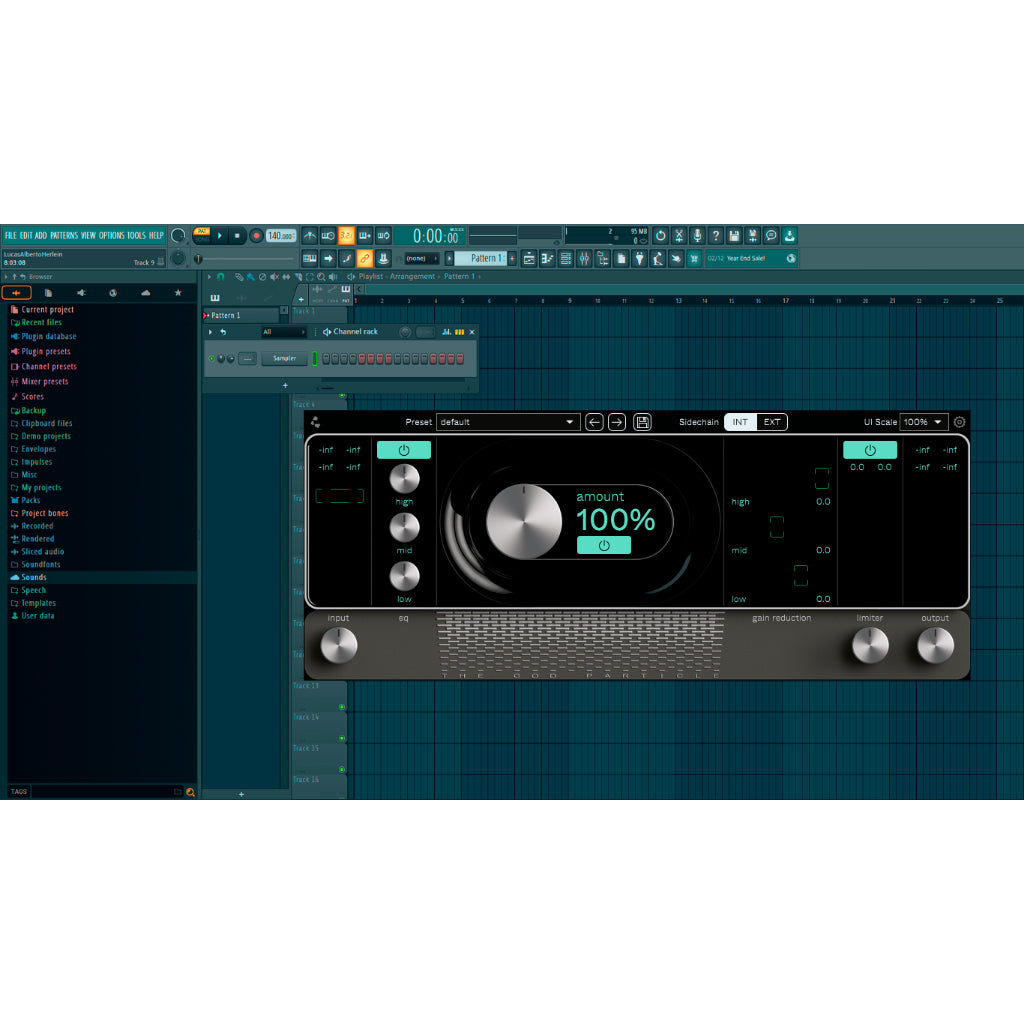Open the Preset dropdown showing default

[x=508, y=421]
